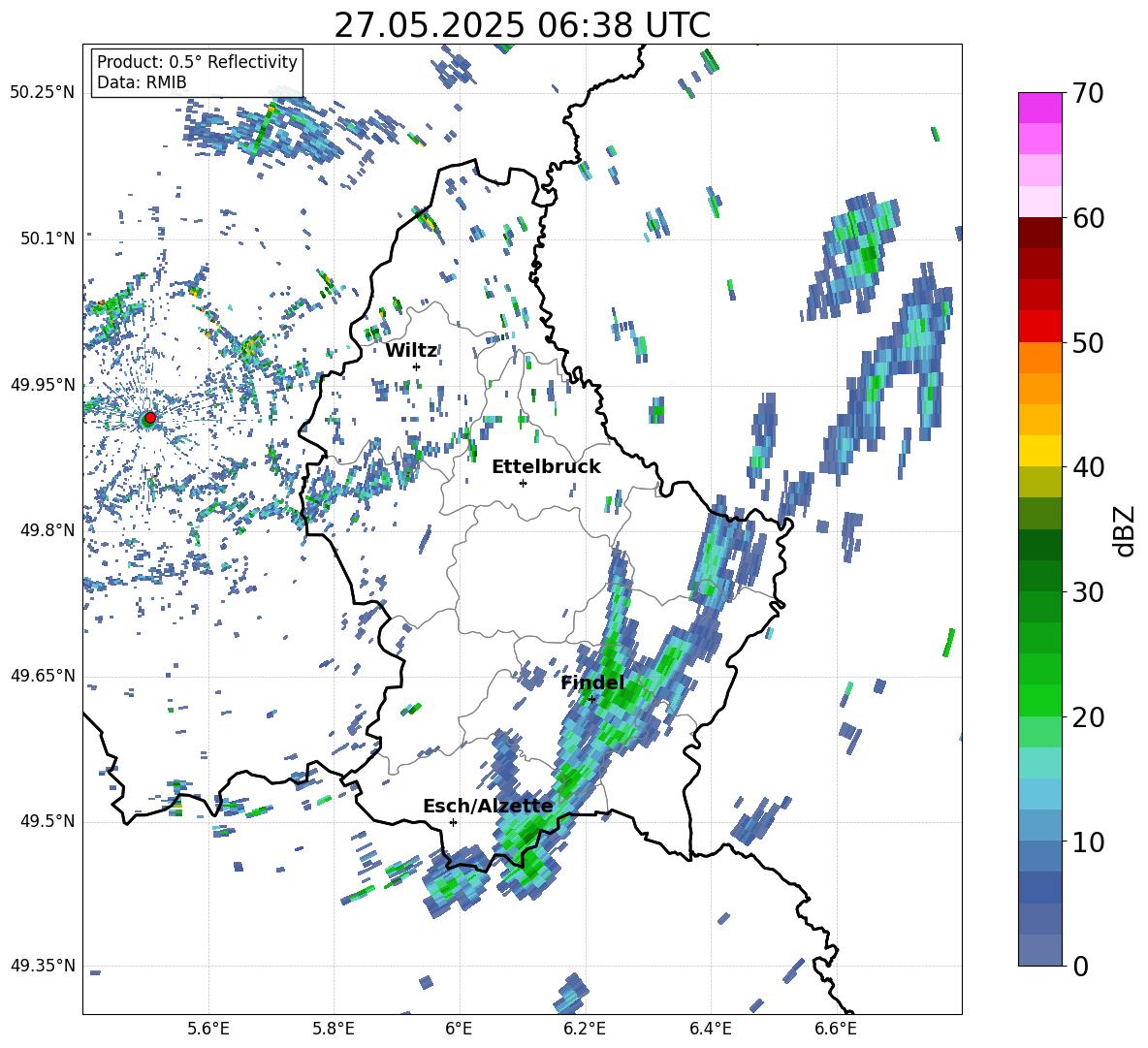This screenshot has width=1148, height=1048.
Task: Pick the orange swatch just below 50 dBZ
Action: (1040, 358)
